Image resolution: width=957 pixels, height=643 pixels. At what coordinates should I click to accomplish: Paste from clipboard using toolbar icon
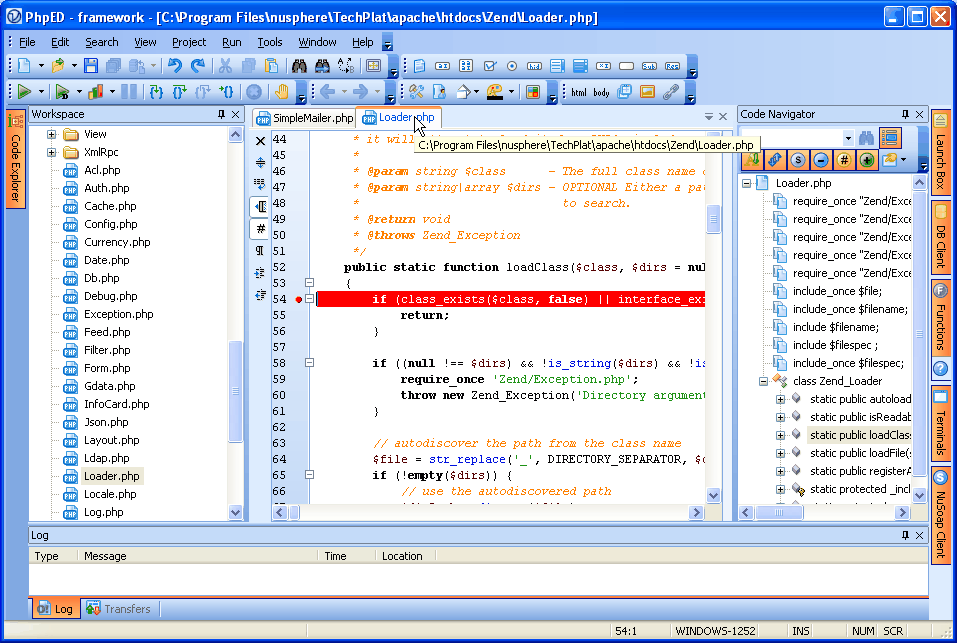pyautogui.click(x=272, y=66)
